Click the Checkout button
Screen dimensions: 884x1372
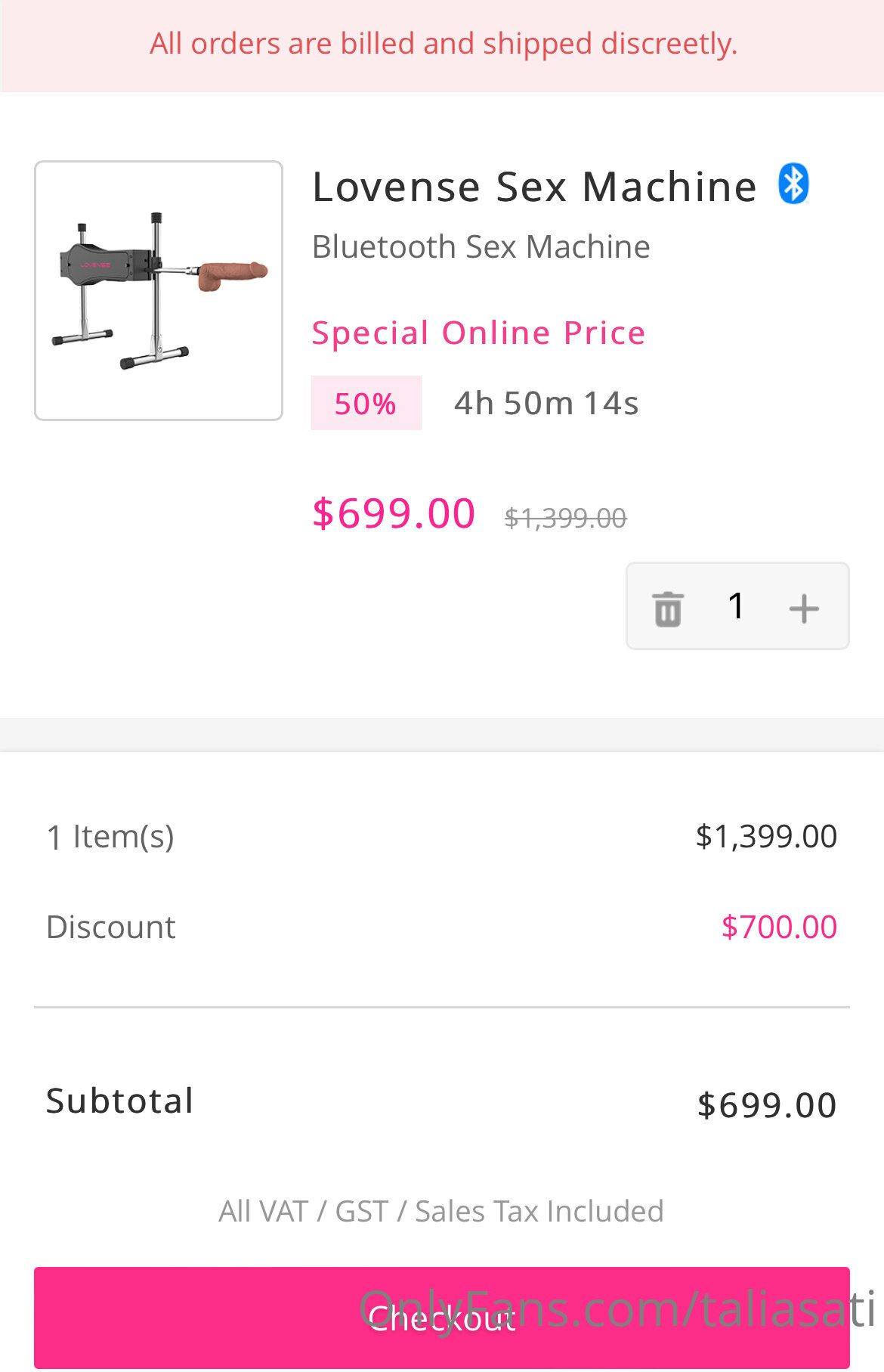point(442,1318)
